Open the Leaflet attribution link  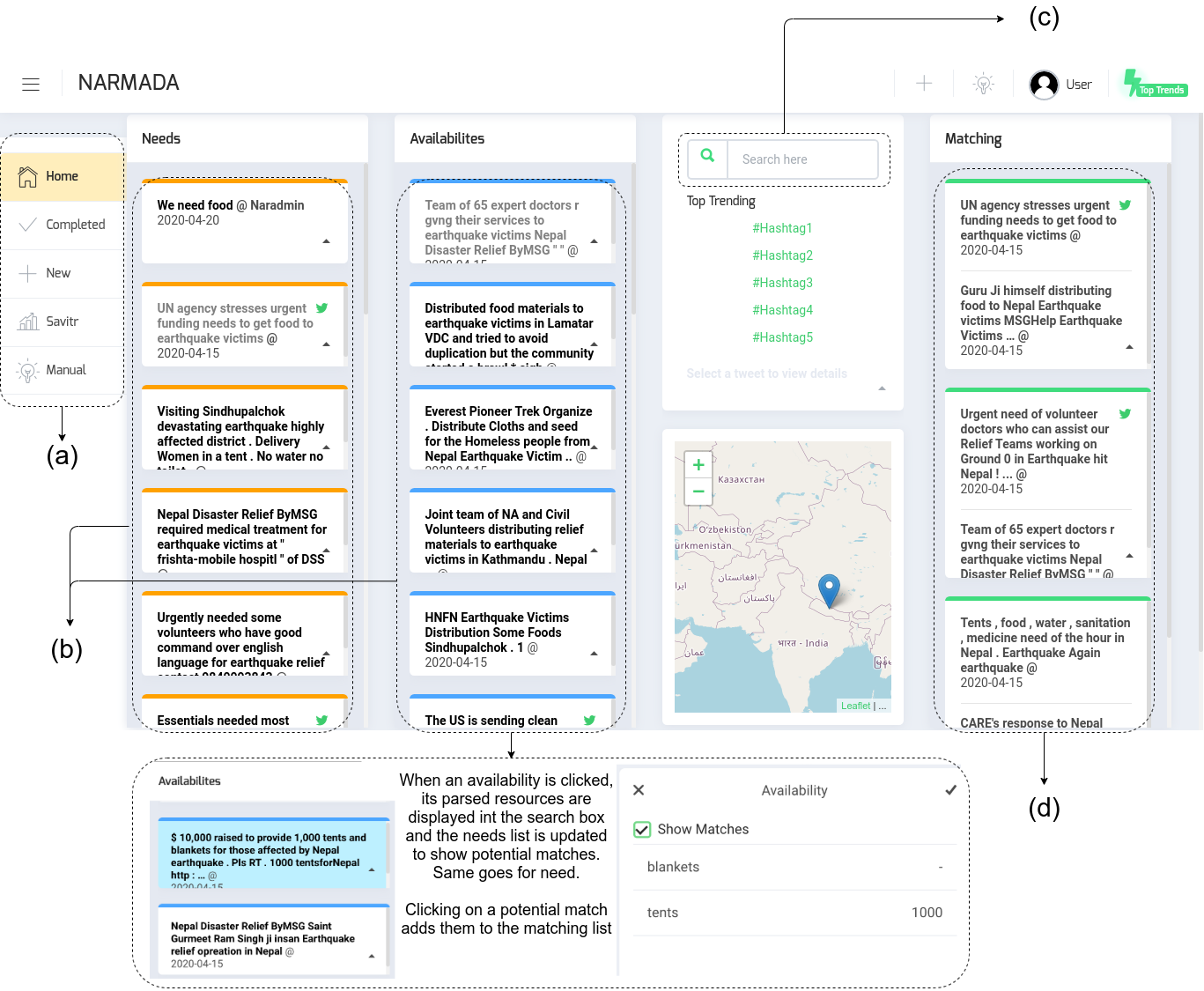tap(854, 706)
